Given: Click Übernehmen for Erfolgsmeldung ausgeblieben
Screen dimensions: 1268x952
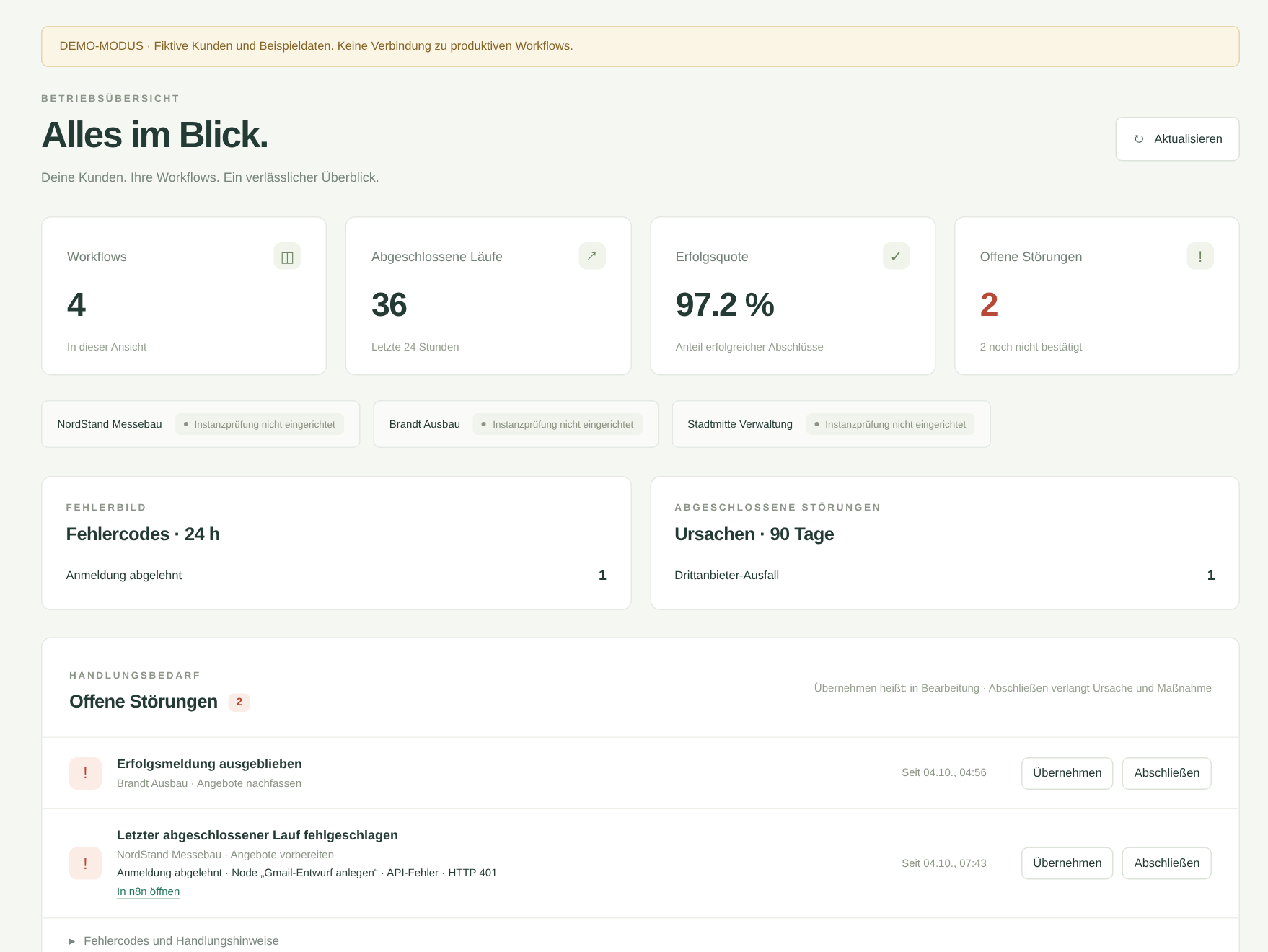Looking at the screenshot, I should (1067, 773).
